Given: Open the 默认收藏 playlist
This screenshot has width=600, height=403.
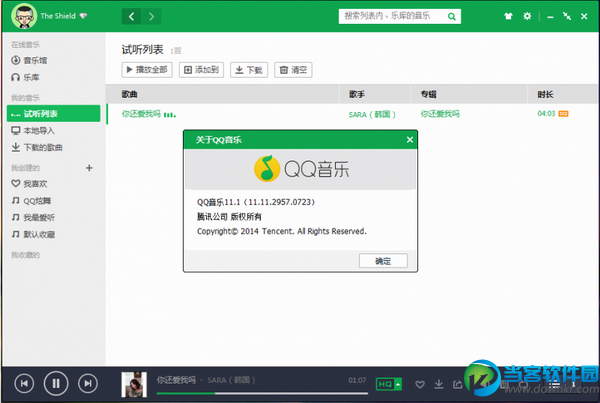Looking at the screenshot, I should pyautogui.click(x=33, y=234).
